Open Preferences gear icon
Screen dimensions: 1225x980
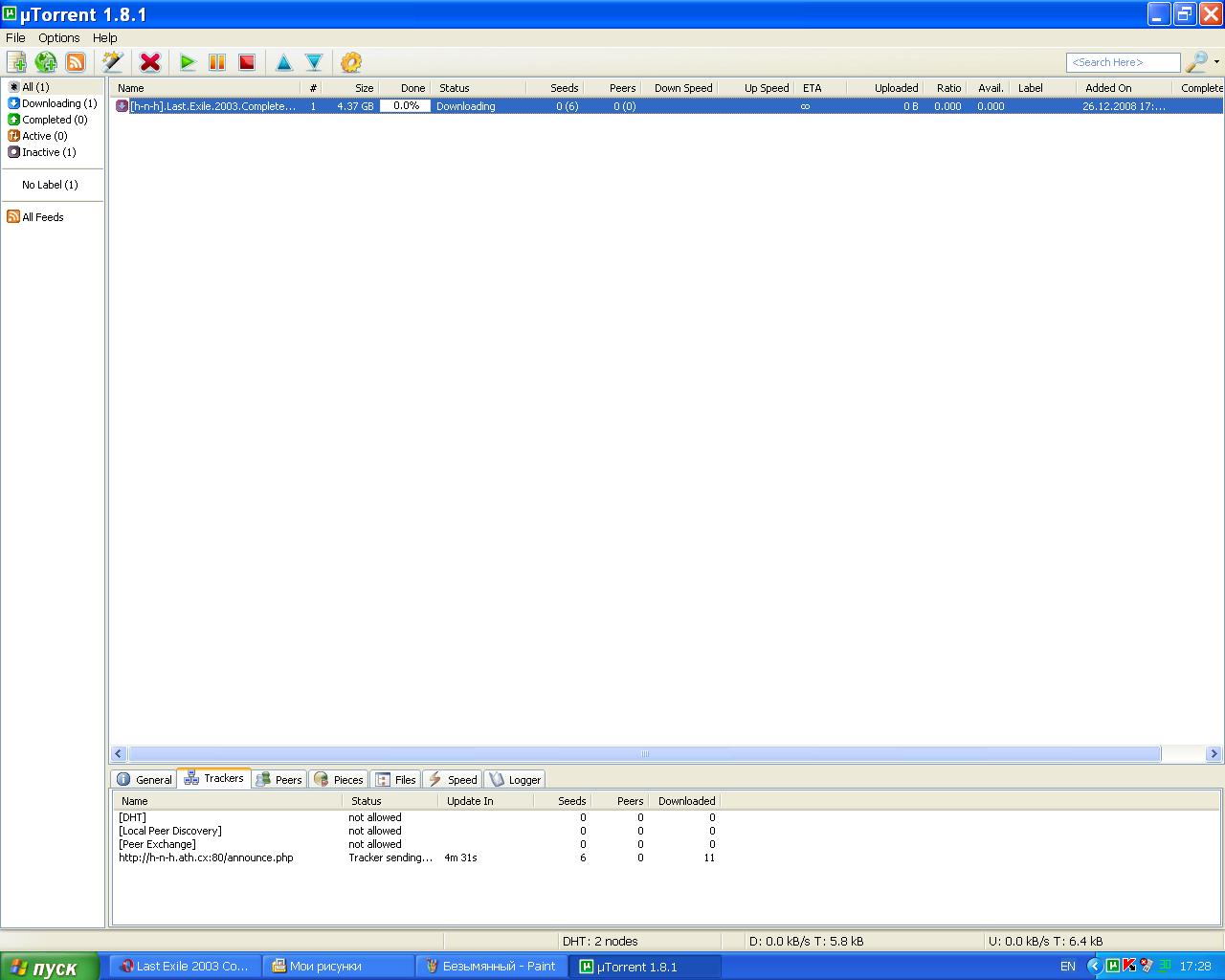pyautogui.click(x=351, y=62)
